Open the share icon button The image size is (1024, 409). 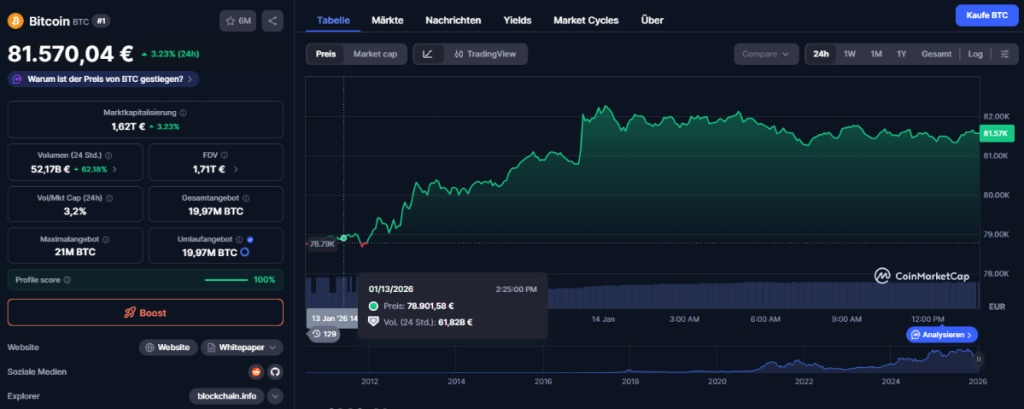272,21
